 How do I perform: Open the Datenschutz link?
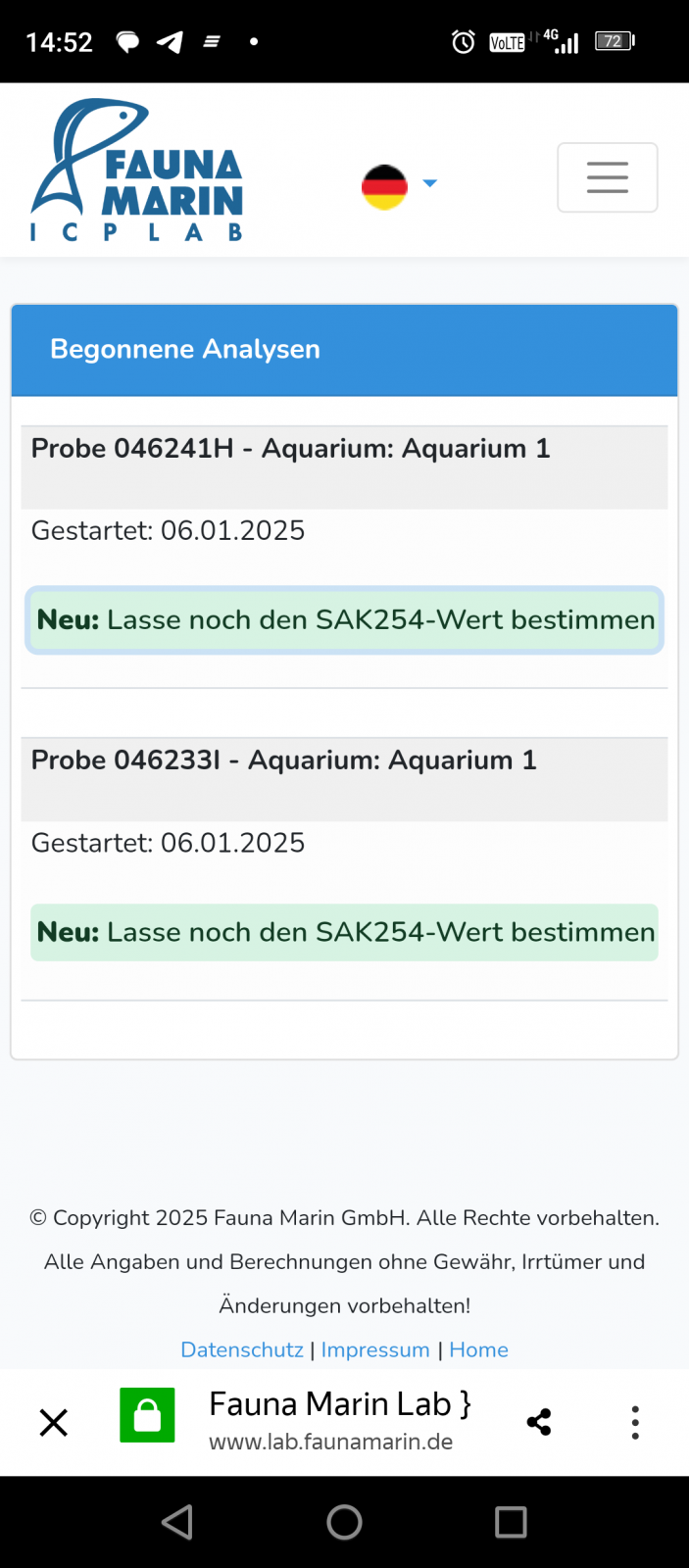pyautogui.click(x=242, y=1349)
